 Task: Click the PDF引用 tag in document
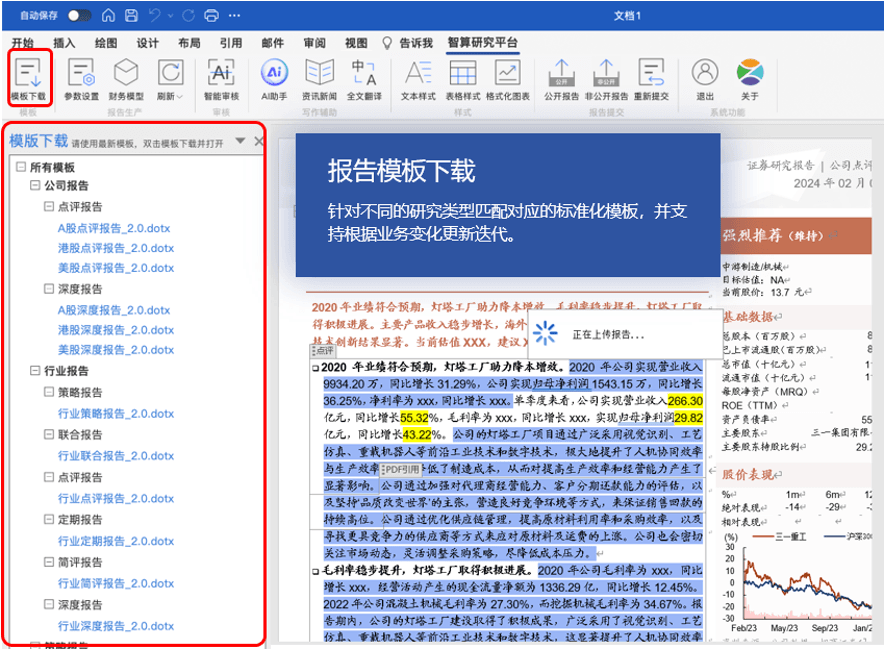pos(401,469)
